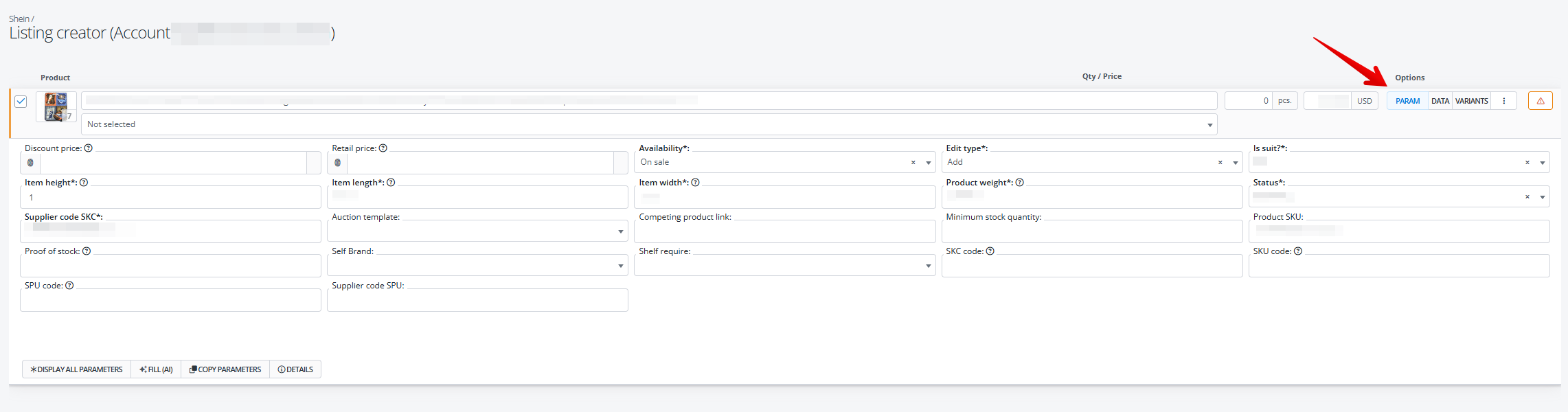Click the Retail price help icon
The width and height of the screenshot is (1568, 412).
(383, 148)
